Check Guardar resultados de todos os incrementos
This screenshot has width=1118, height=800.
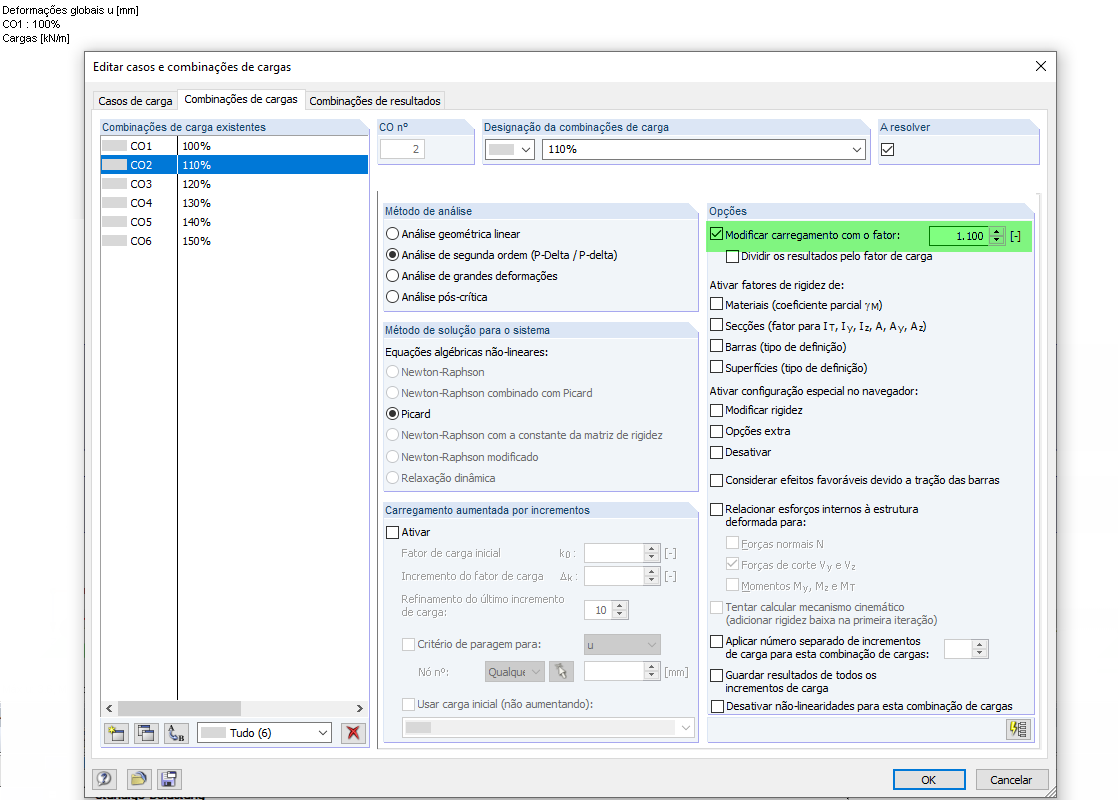[x=717, y=675]
